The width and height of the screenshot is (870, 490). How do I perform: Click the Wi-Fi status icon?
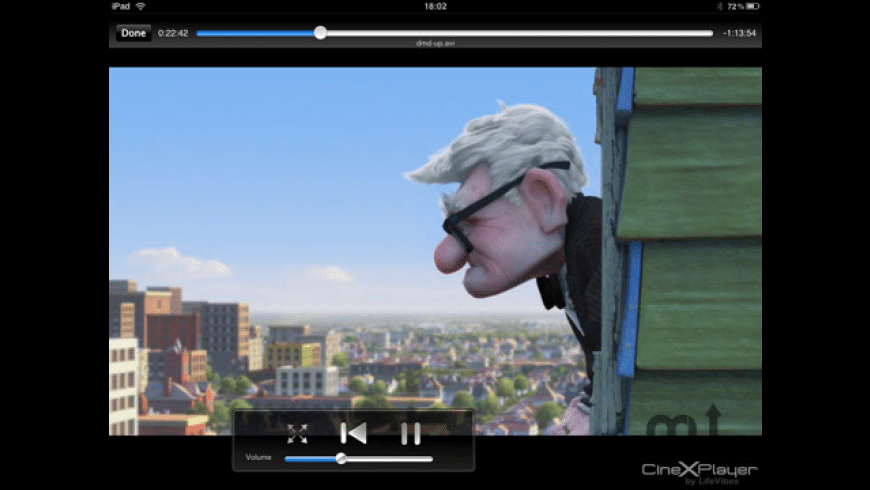141,6
